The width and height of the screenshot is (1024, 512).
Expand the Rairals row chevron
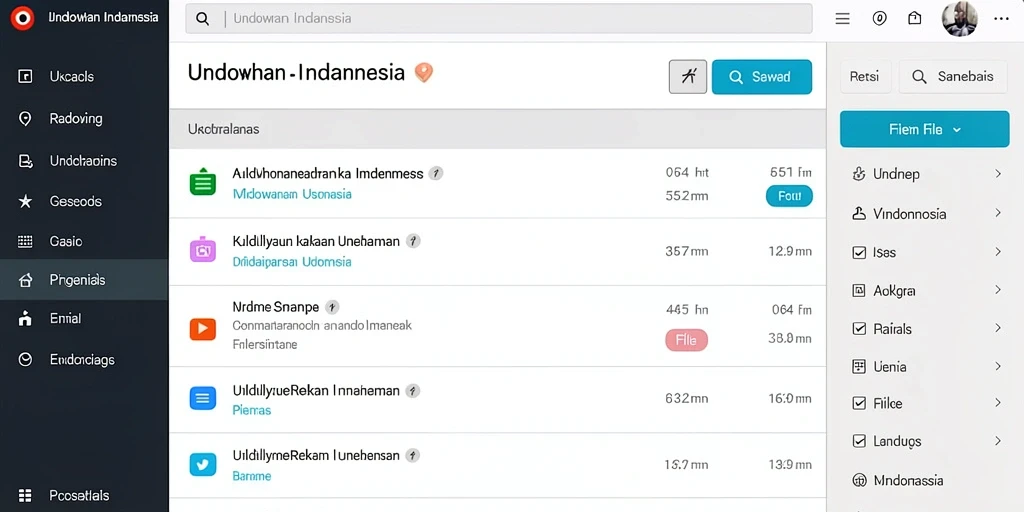coord(998,328)
